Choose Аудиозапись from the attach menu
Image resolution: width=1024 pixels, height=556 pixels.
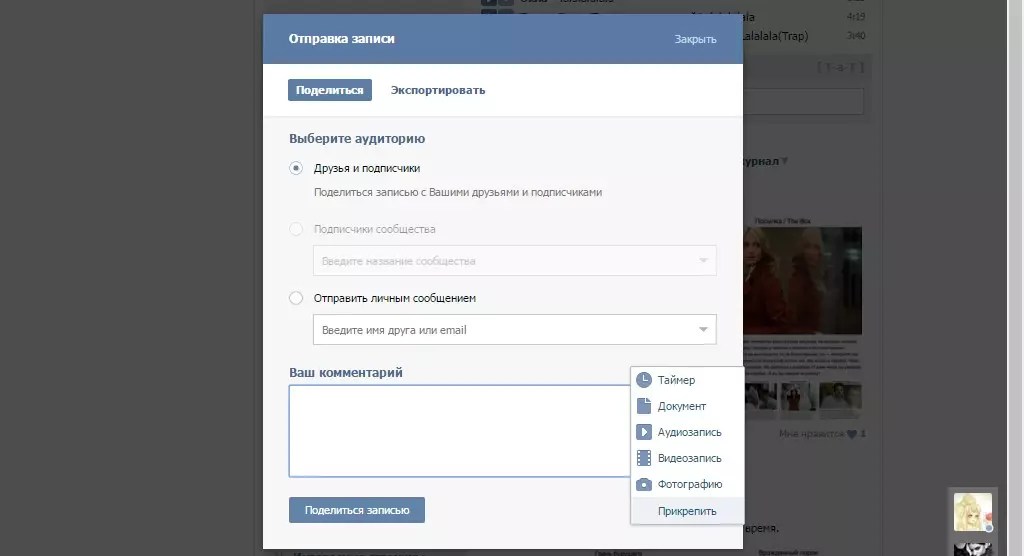tap(687, 432)
